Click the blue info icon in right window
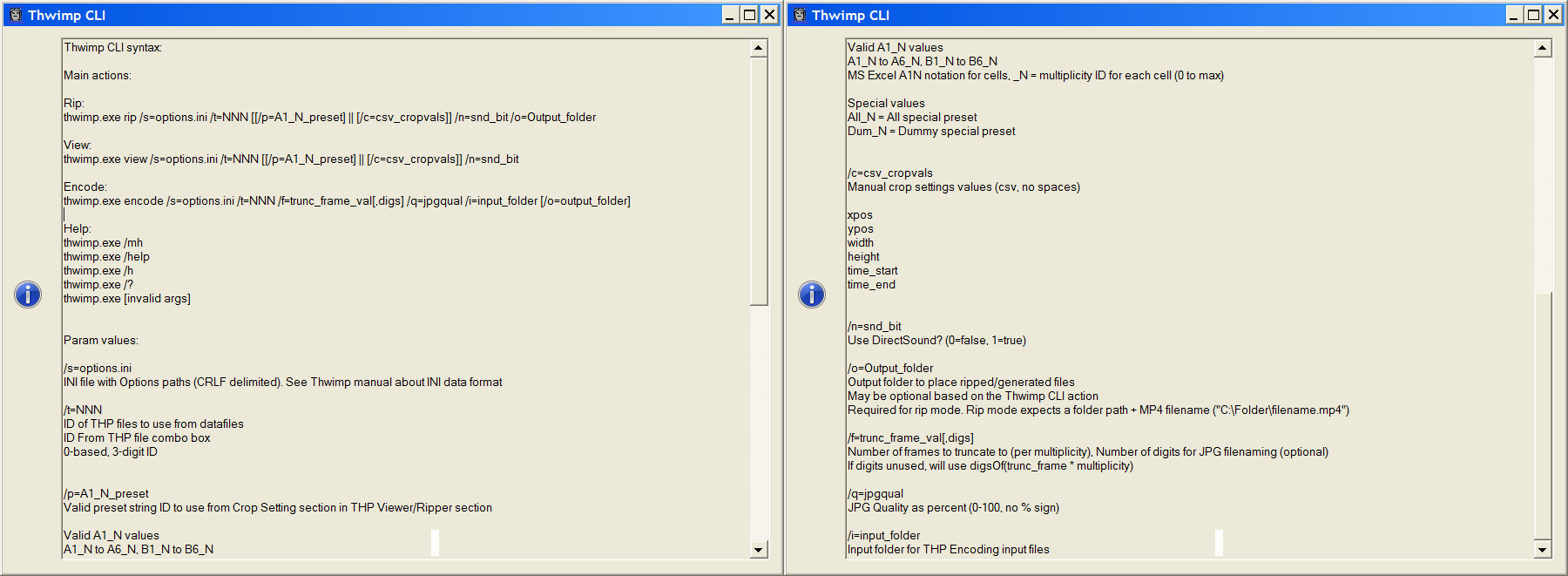Viewport: 1568px width, 576px height. pos(812,295)
